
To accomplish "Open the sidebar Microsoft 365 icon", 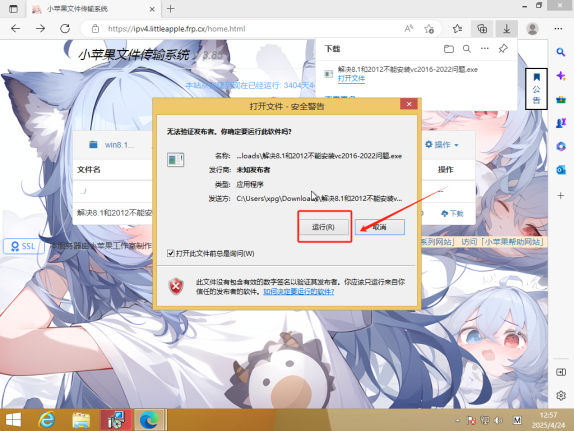I will pos(561,146).
